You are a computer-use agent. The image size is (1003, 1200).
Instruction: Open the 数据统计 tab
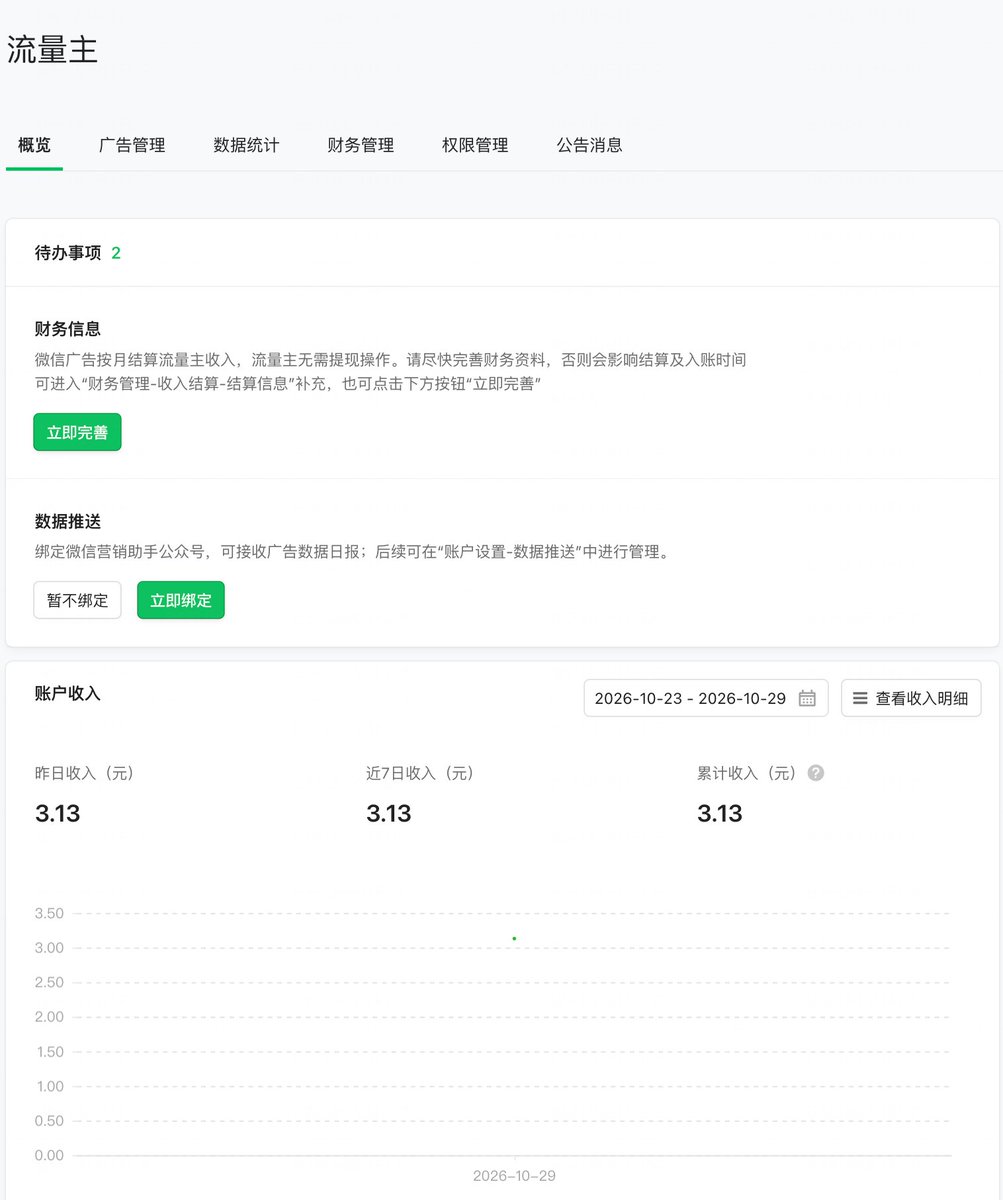point(246,145)
